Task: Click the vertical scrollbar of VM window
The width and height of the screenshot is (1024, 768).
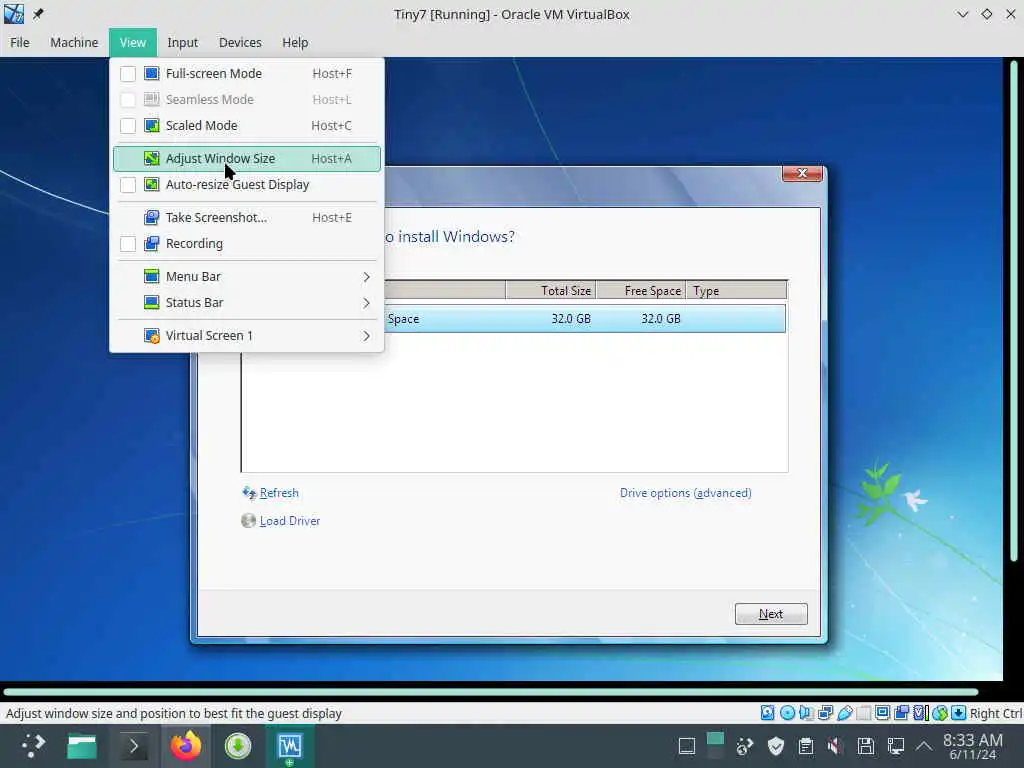Action: [1014, 311]
